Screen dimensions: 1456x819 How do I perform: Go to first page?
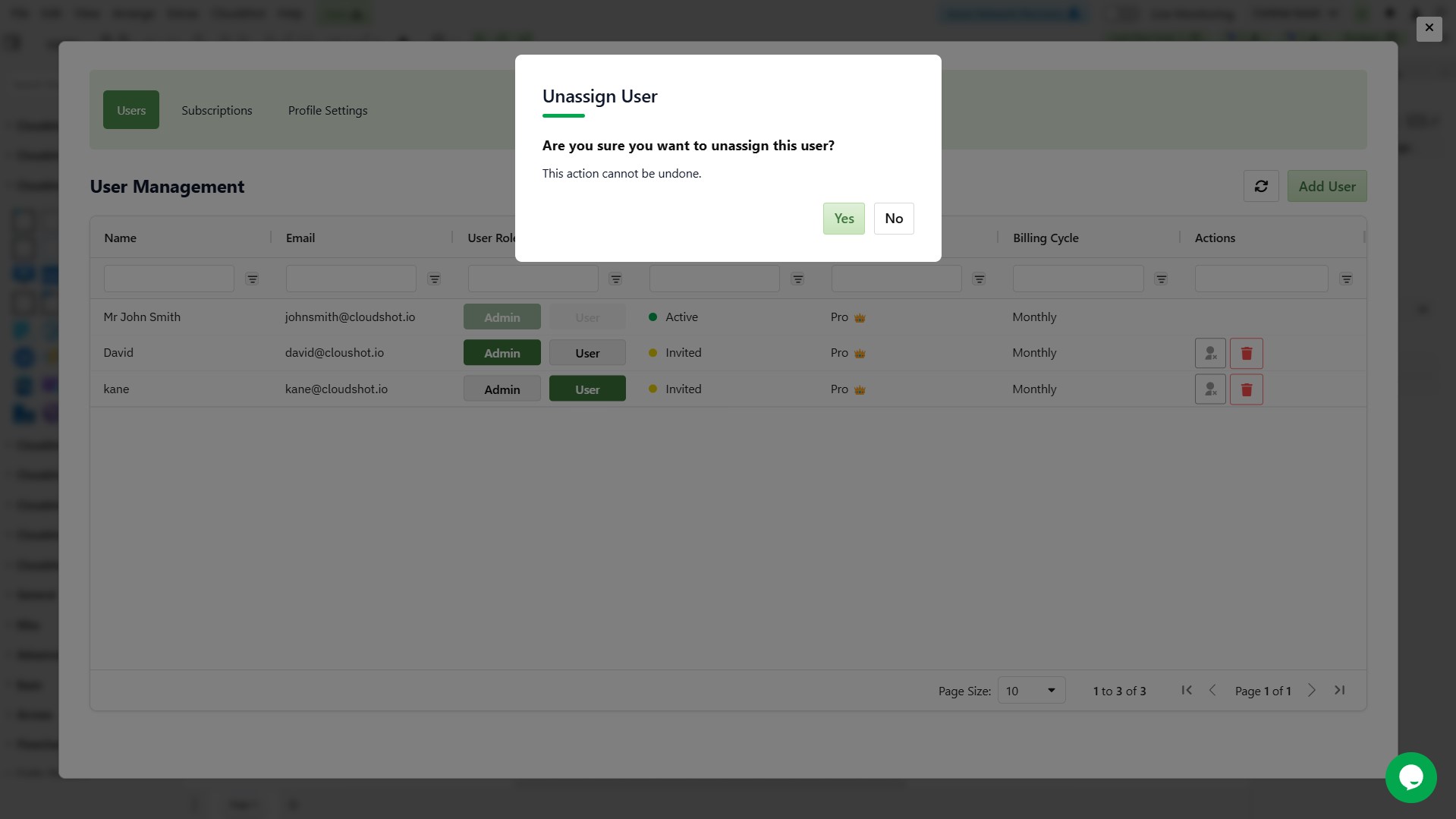(x=1187, y=690)
